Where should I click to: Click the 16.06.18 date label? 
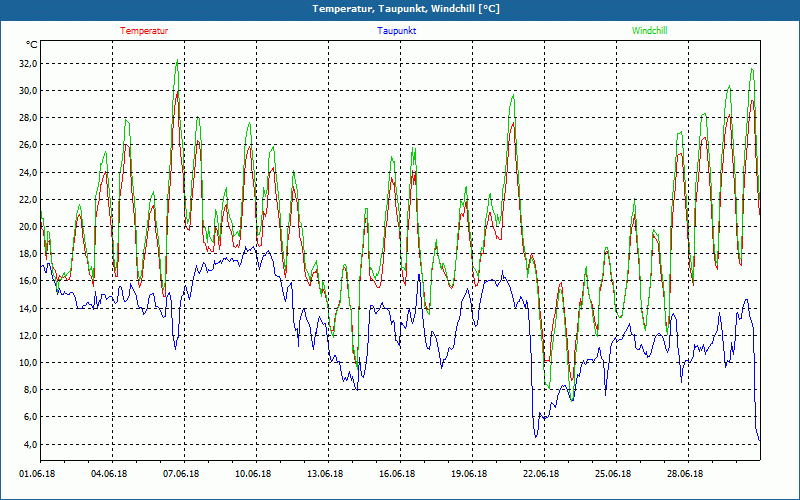pos(397,474)
